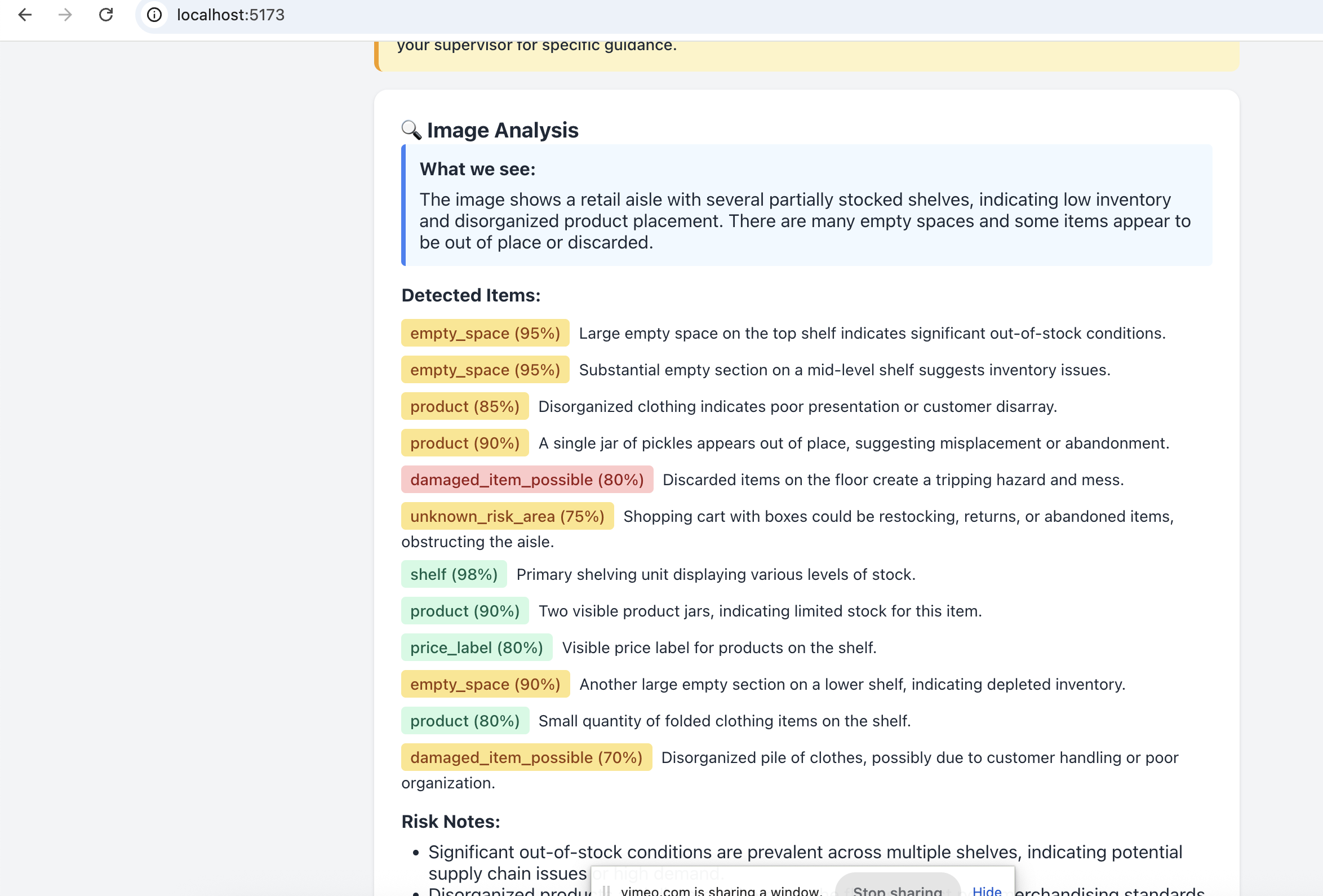This screenshot has width=1323, height=896.
Task: Click the red damaged_item_possible (80%) tag
Action: click(x=527, y=480)
